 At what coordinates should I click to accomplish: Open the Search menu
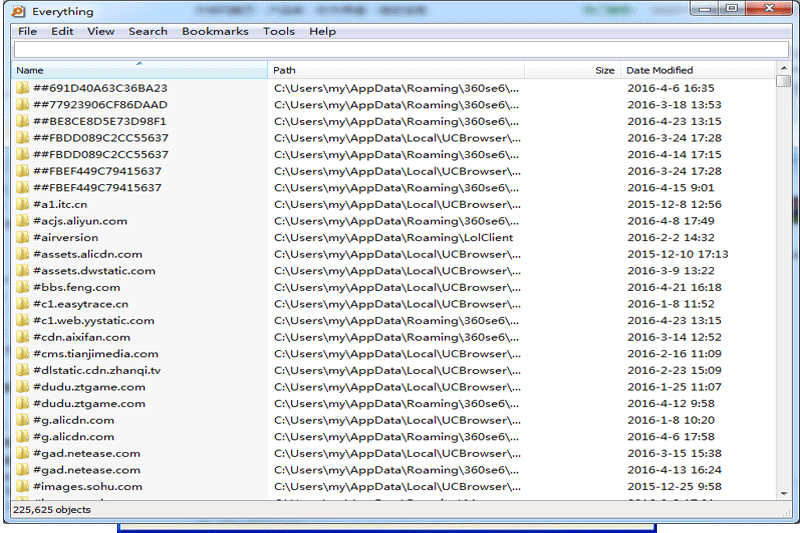tap(148, 32)
